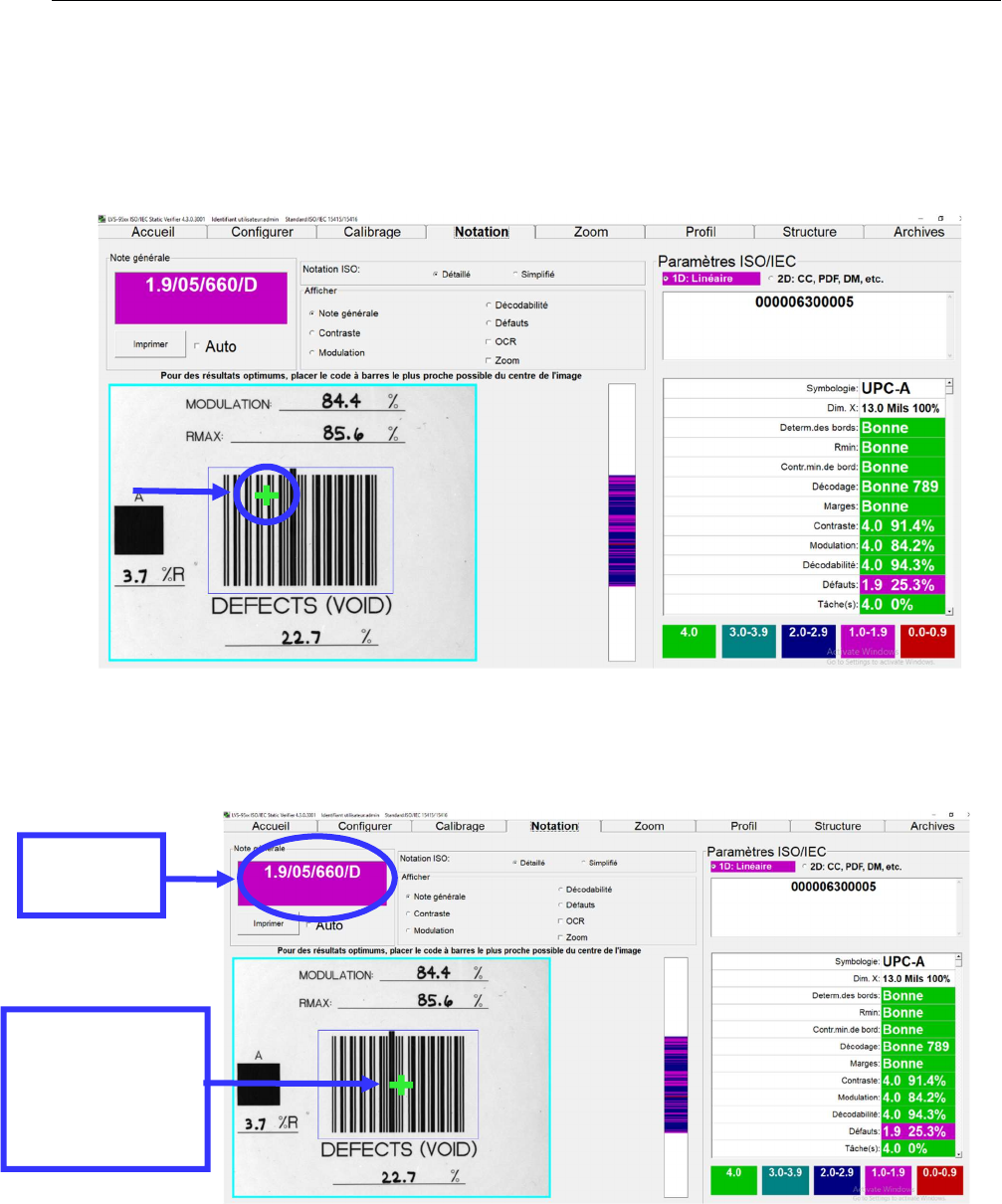The height and width of the screenshot is (1204, 1002).
Task: Choose Modulation display option in upper screenshot
Action: (336, 352)
